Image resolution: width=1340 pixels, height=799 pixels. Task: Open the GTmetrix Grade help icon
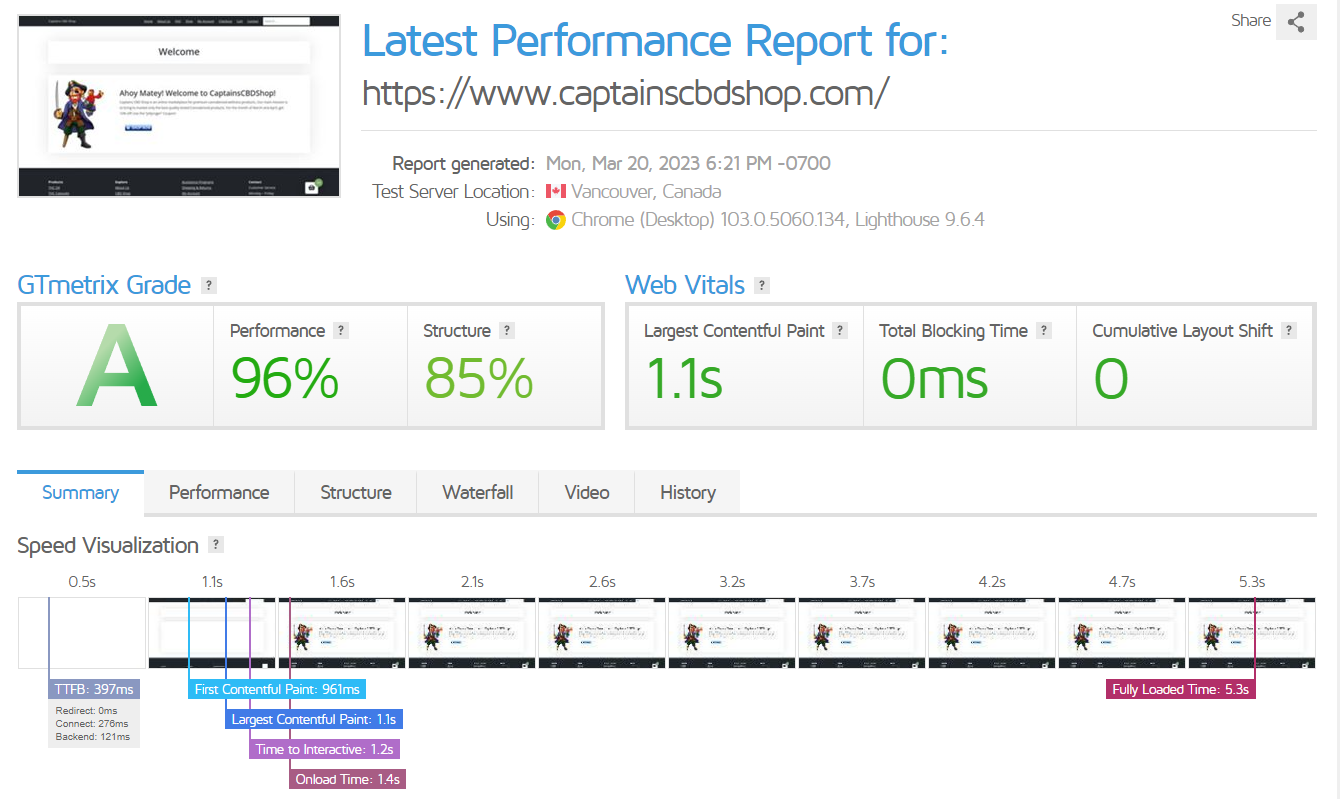pos(208,285)
